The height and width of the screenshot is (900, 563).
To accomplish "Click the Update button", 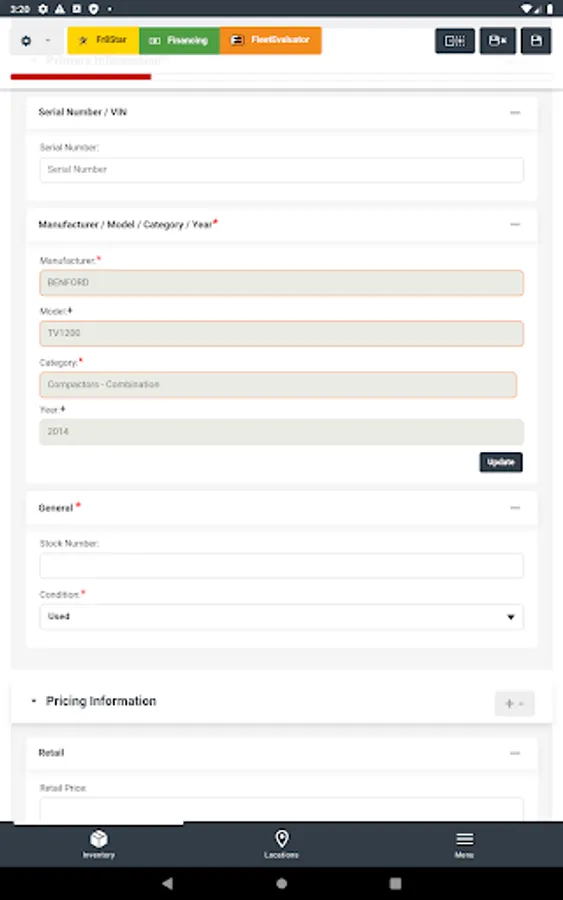I will tap(501, 462).
